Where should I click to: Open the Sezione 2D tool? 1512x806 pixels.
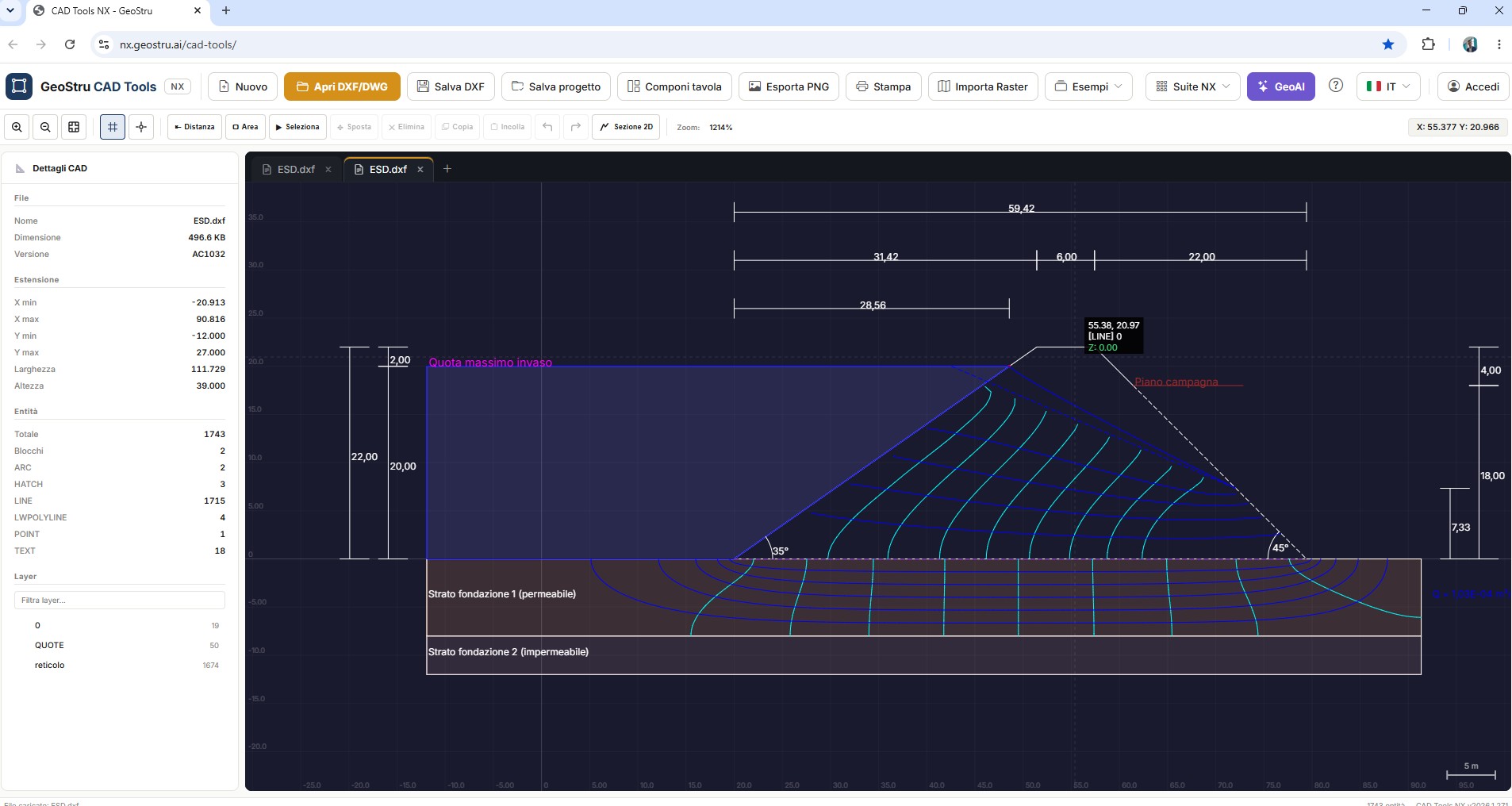pyautogui.click(x=626, y=127)
